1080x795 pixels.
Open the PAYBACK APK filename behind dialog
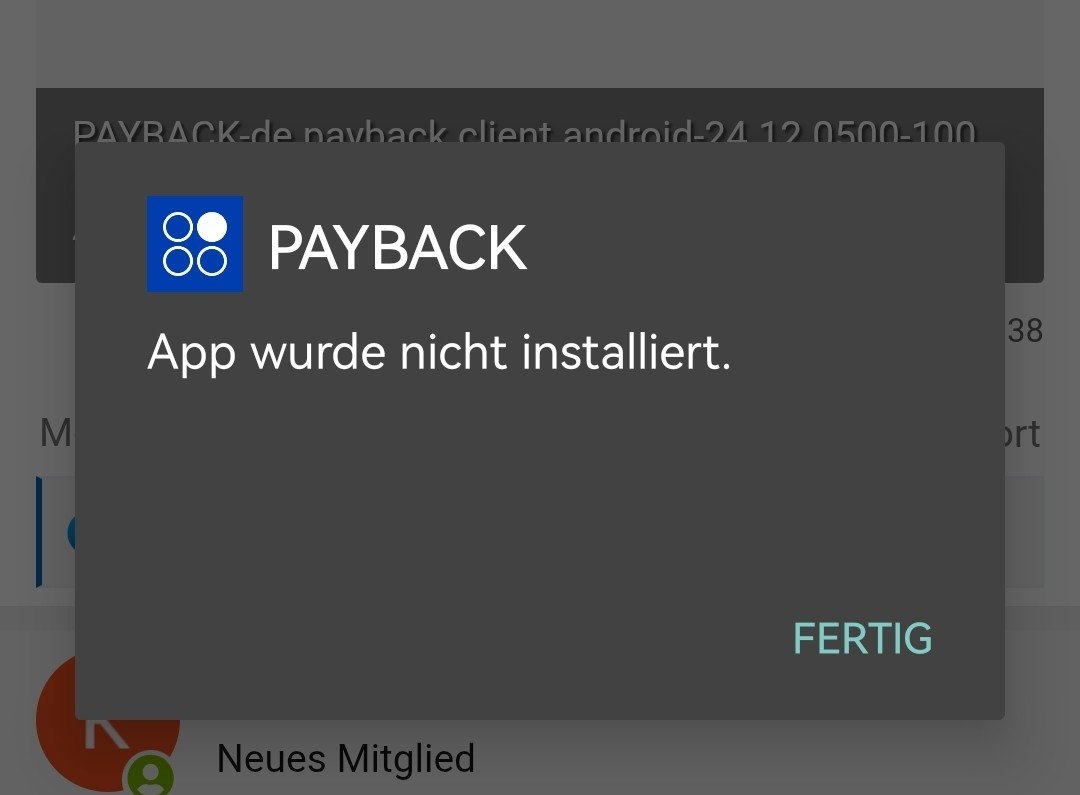point(525,131)
